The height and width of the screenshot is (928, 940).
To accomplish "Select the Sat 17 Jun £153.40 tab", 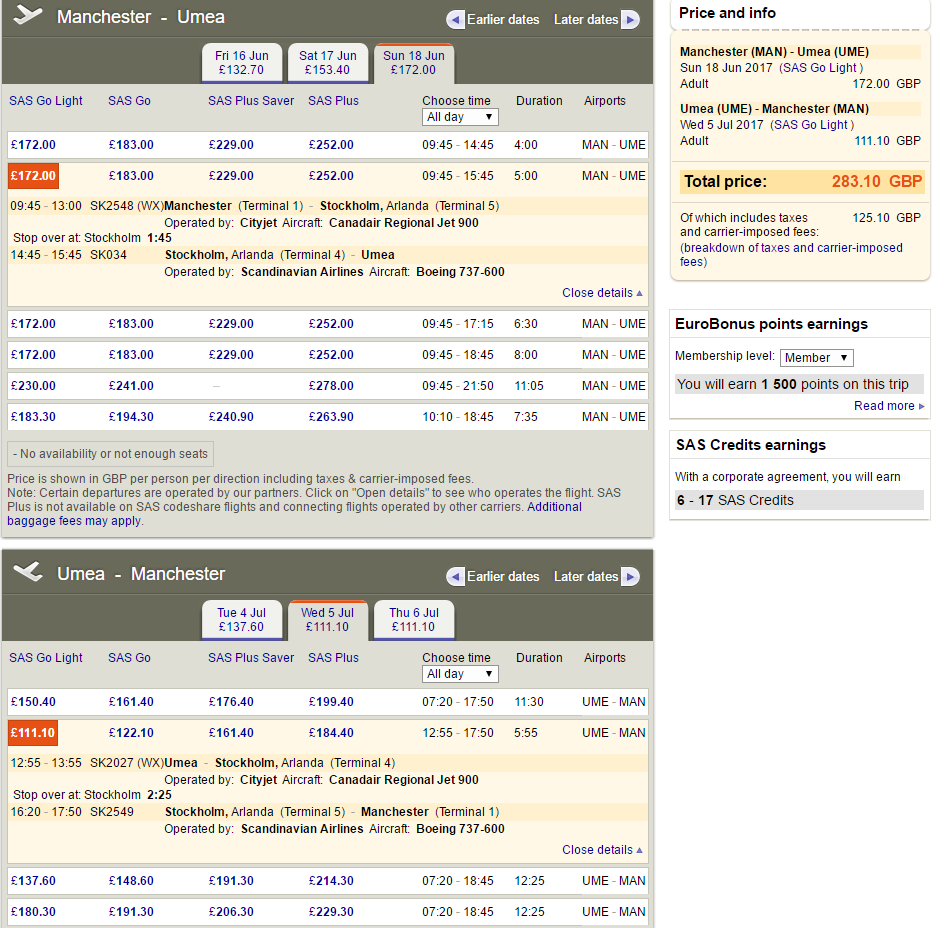I will click(x=328, y=63).
